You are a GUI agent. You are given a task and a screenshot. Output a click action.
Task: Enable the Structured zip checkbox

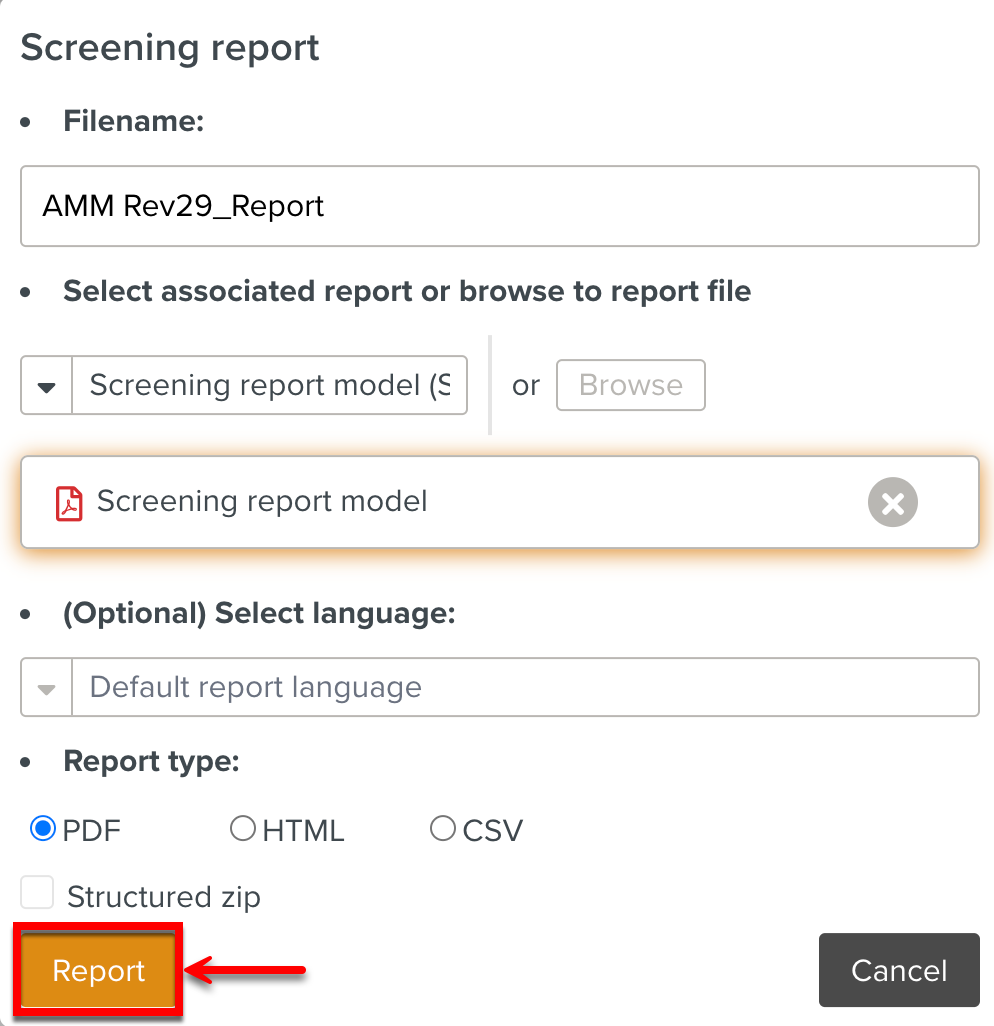38,893
